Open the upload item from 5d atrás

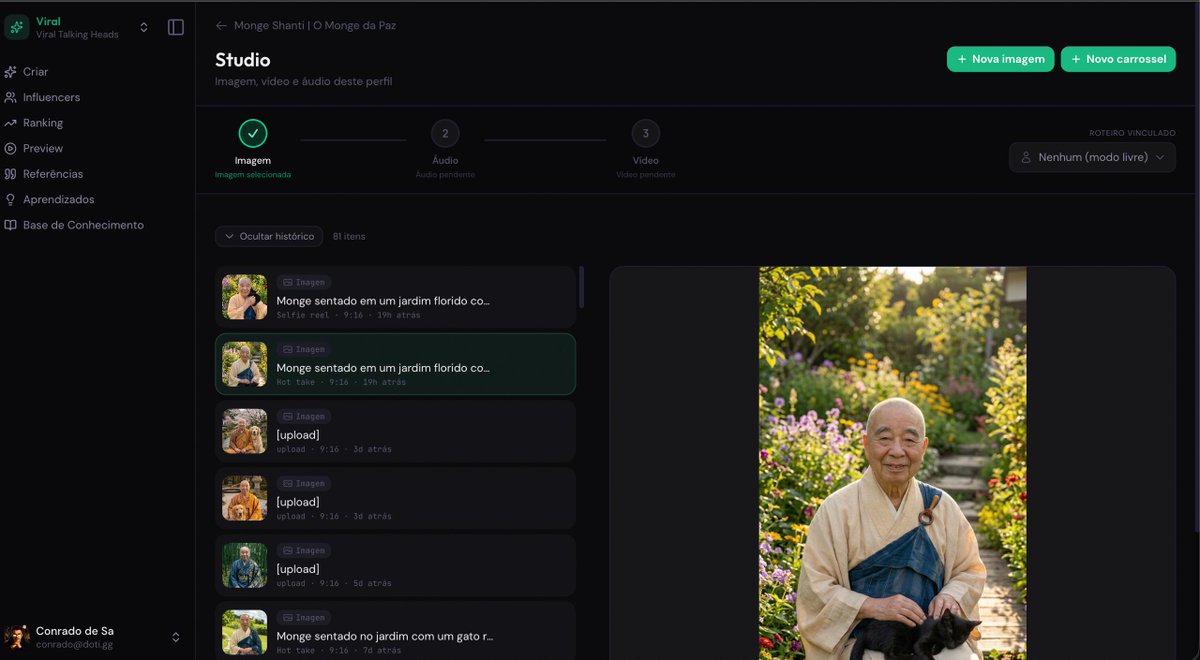pyautogui.click(x=395, y=565)
